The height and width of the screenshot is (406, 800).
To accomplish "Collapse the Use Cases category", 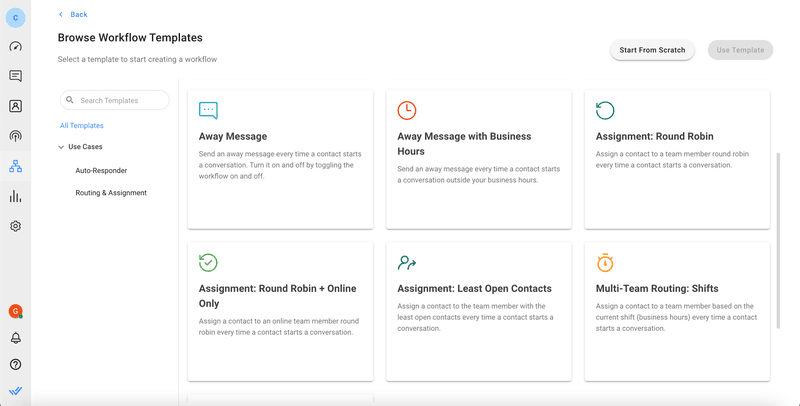I will 61,147.
